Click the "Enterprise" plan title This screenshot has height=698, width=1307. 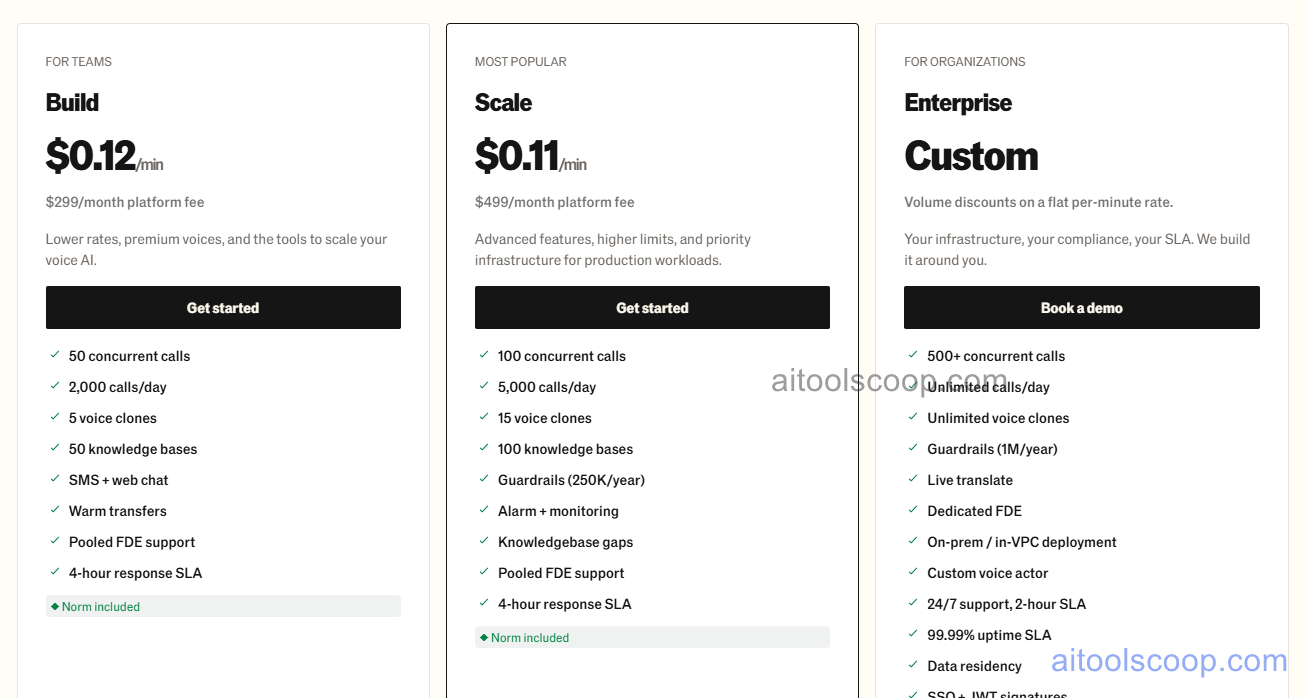pyautogui.click(x=958, y=102)
